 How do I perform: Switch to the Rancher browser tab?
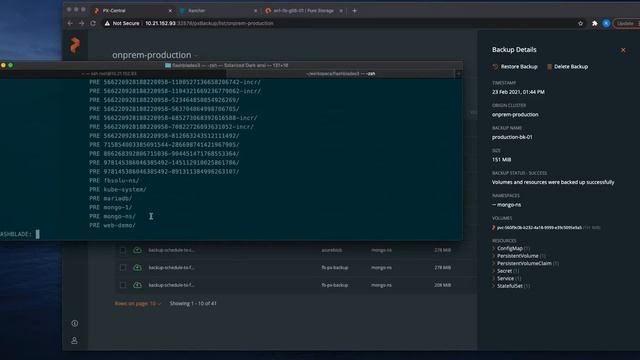pyautogui.click(x=218, y=11)
